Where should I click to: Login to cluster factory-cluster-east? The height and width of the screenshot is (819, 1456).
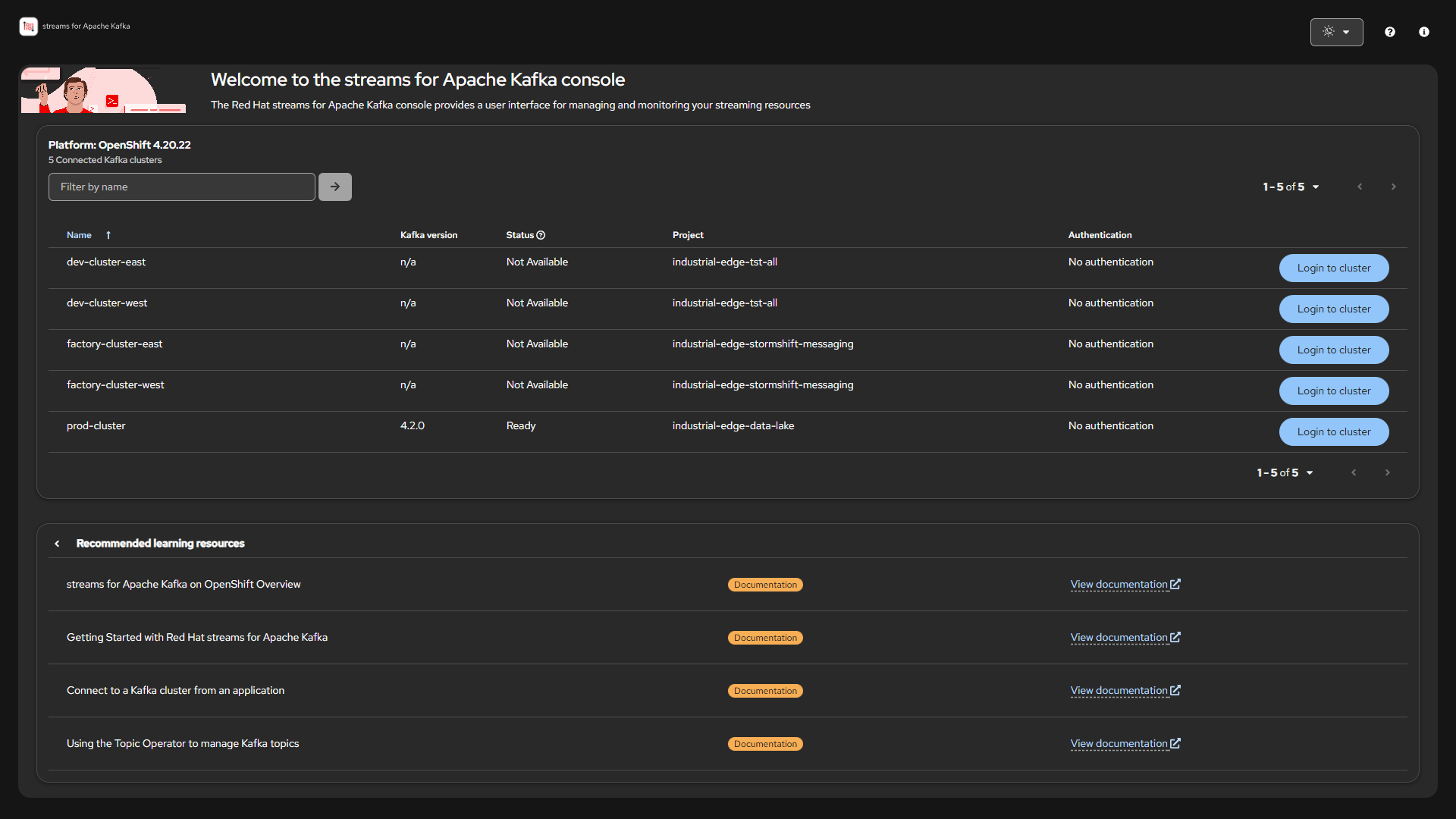click(x=1334, y=350)
